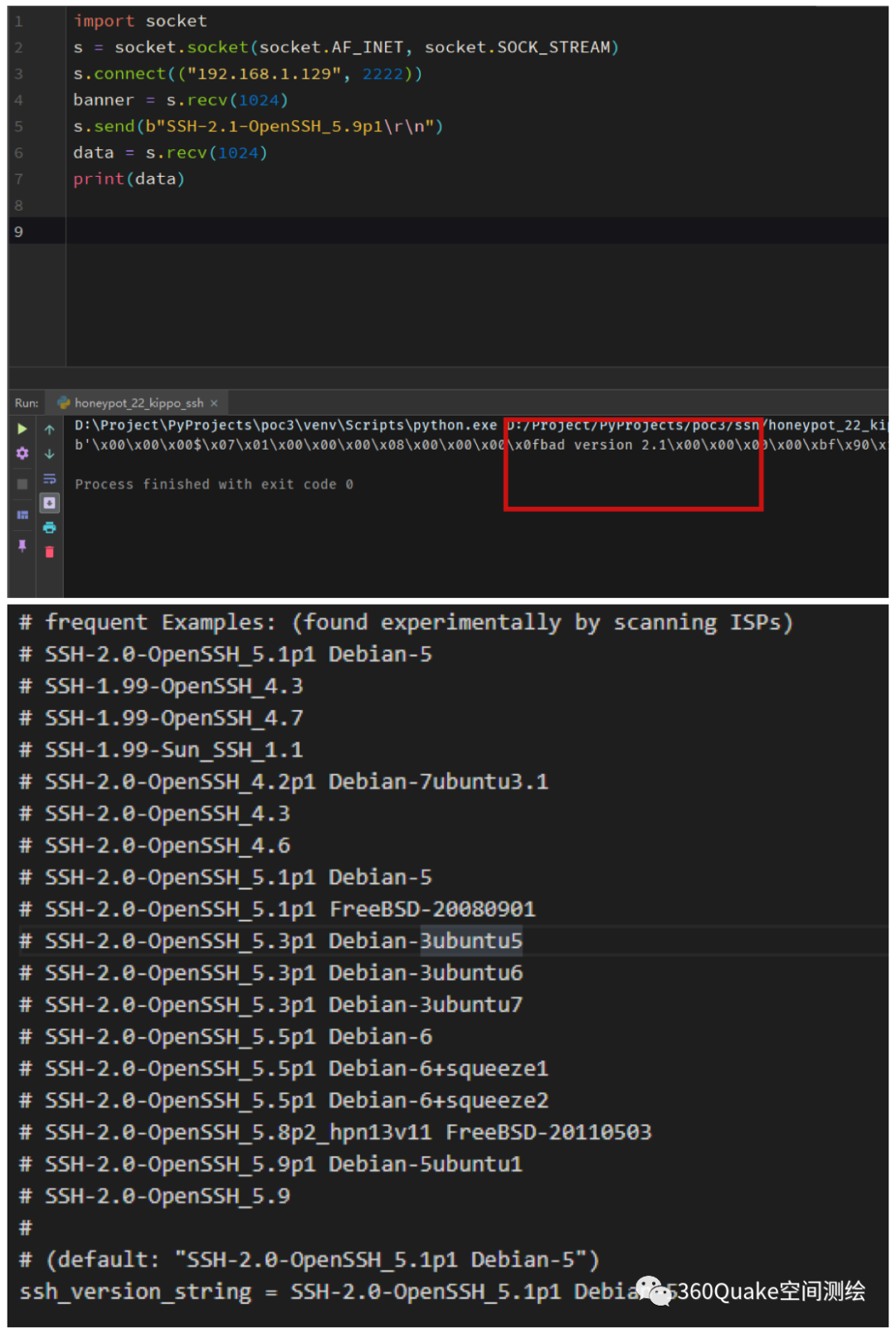Toggle Pin Tab in the Run panel

click(x=22, y=546)
